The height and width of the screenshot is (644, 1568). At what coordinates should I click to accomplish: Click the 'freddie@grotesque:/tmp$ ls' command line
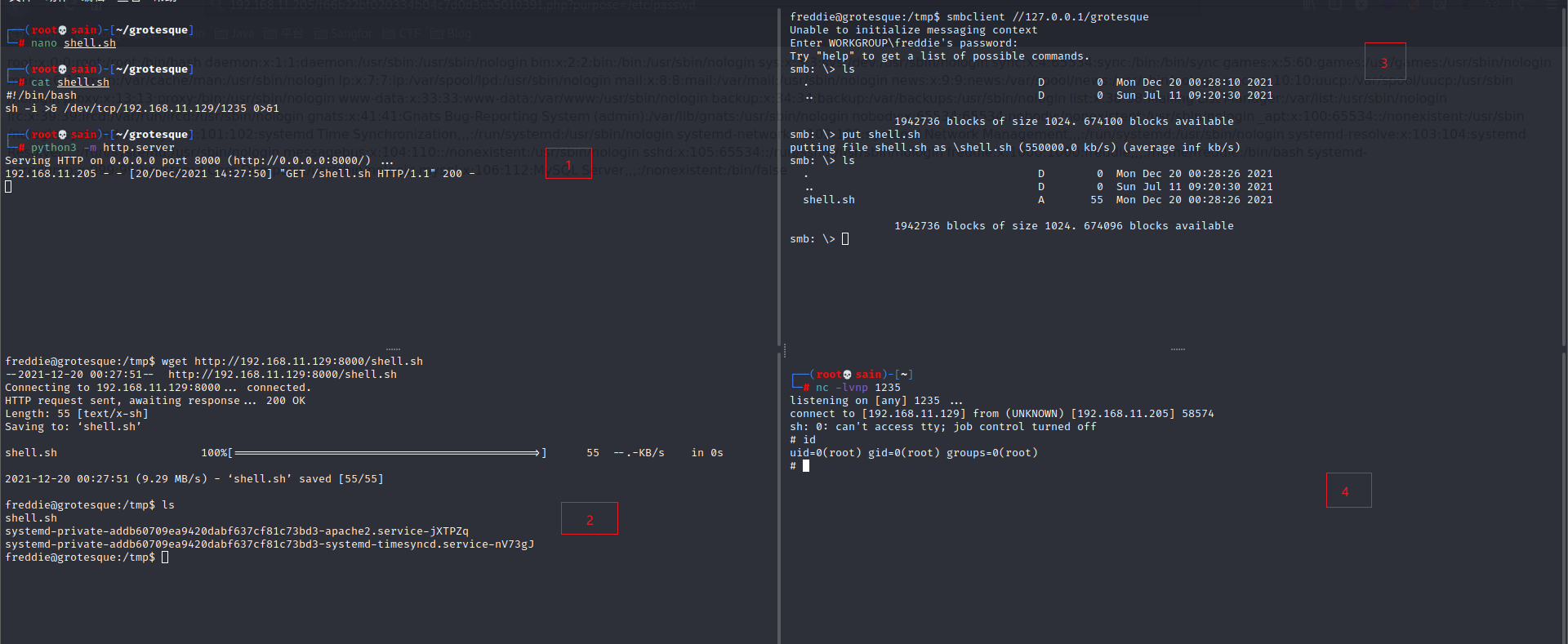pos(90,505)
